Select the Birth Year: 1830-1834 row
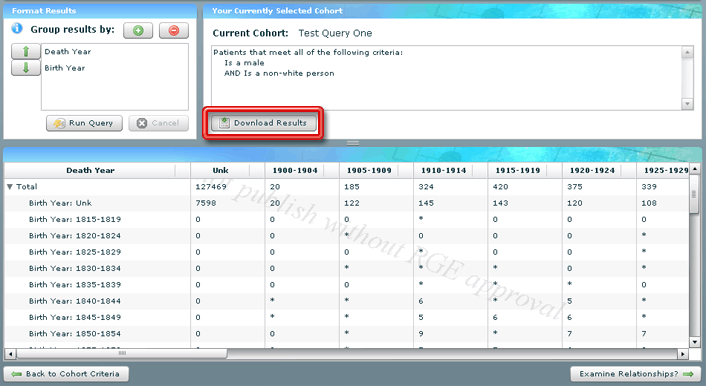This screenshot has height=386, width=706. click(x=347, y=268)
